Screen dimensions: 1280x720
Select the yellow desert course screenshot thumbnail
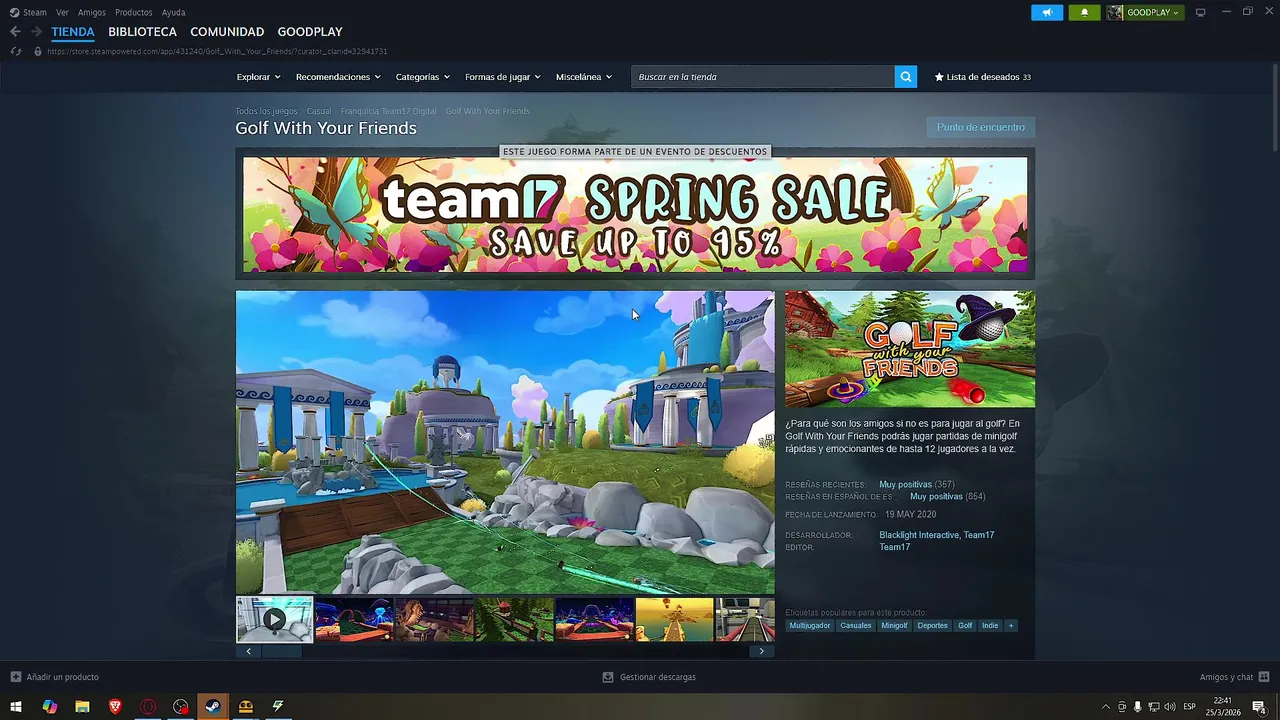[x=675, y=620]
